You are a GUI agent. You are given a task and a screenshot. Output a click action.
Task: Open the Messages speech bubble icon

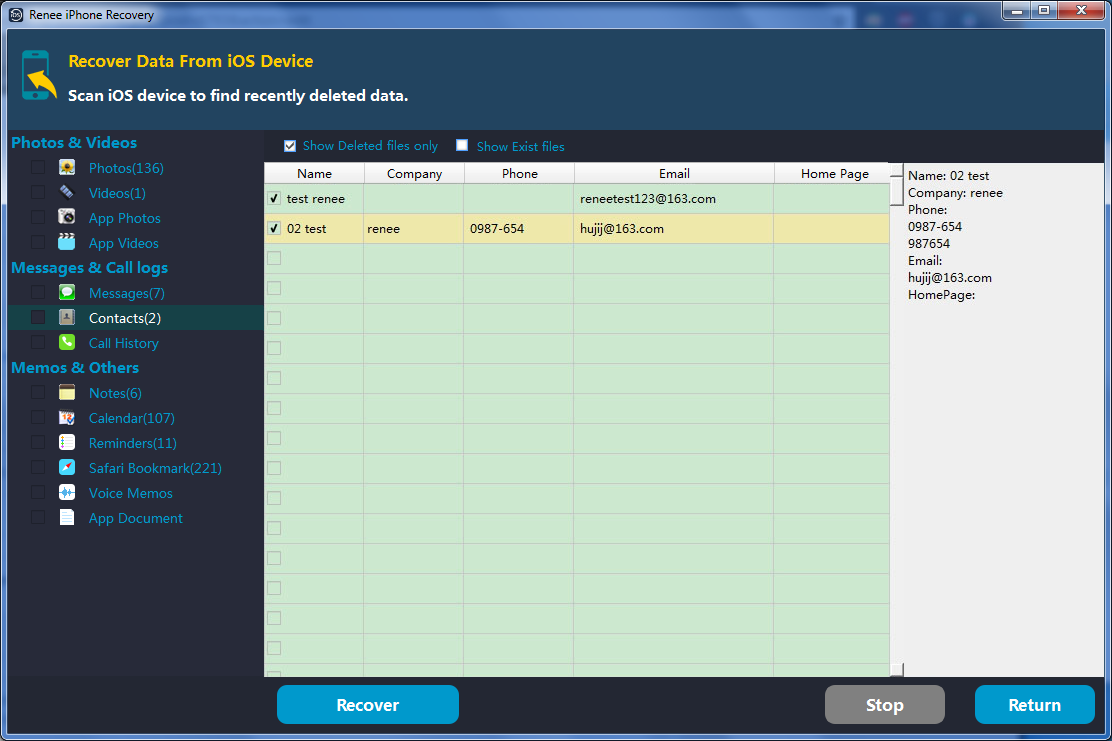click(x=67, y=293)
